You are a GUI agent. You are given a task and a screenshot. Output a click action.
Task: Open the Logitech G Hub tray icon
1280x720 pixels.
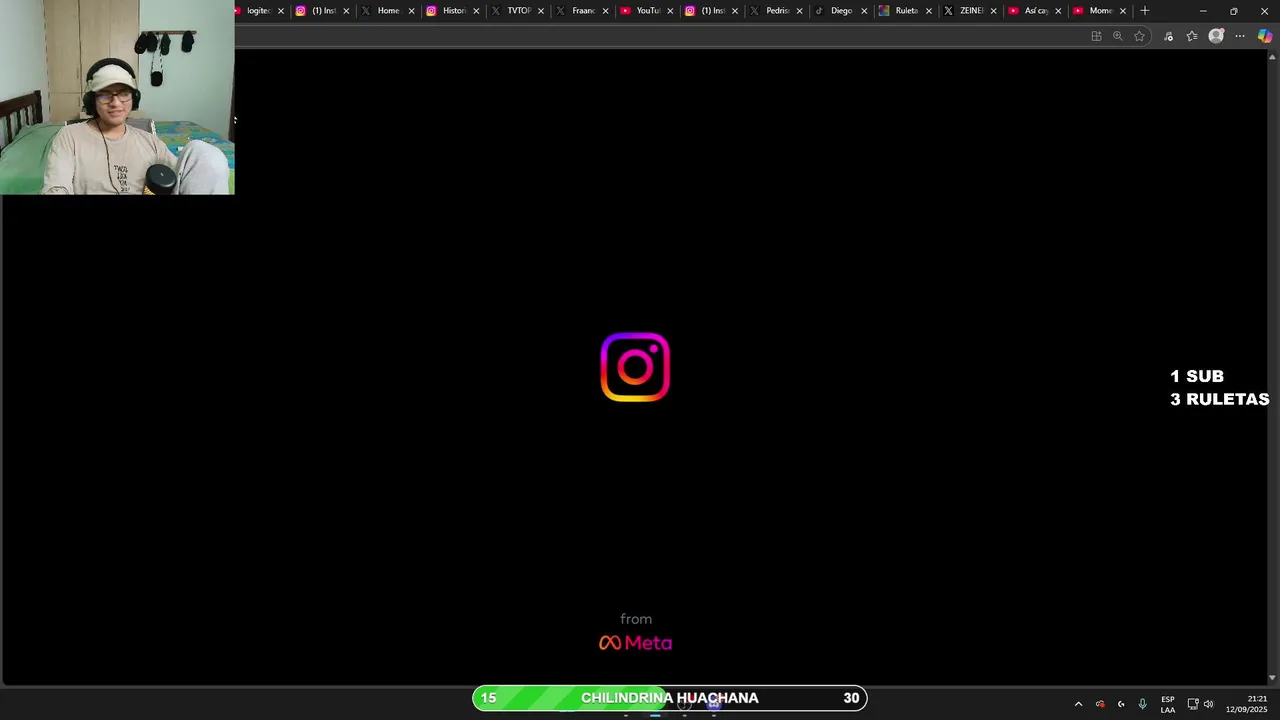click(x=1121, y=704)
